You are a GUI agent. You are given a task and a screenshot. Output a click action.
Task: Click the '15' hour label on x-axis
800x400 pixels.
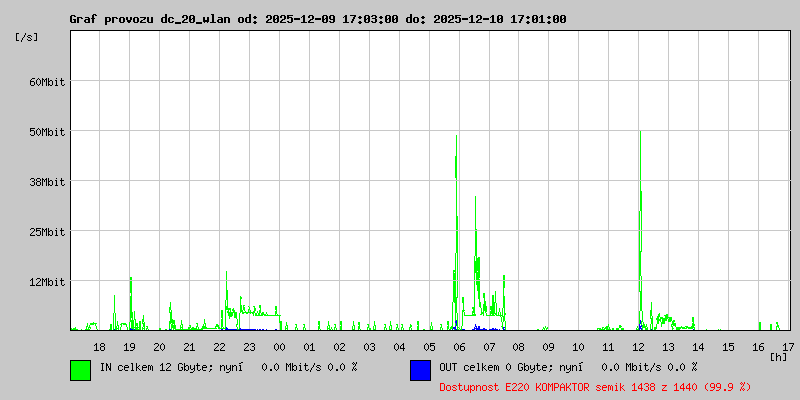pyautogui.click(x=729, y=347)
